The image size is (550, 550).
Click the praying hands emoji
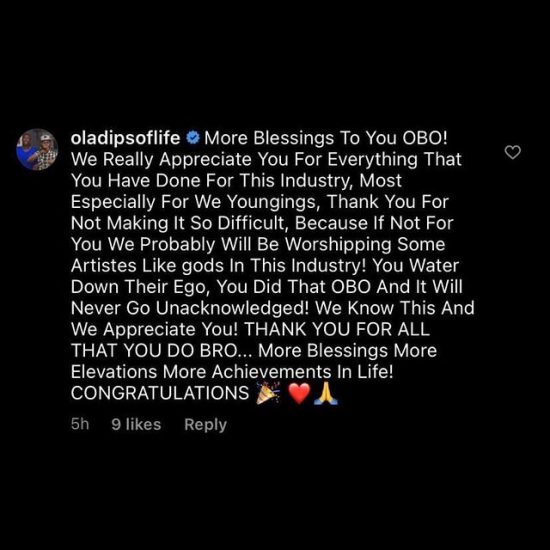click(326, 394)
